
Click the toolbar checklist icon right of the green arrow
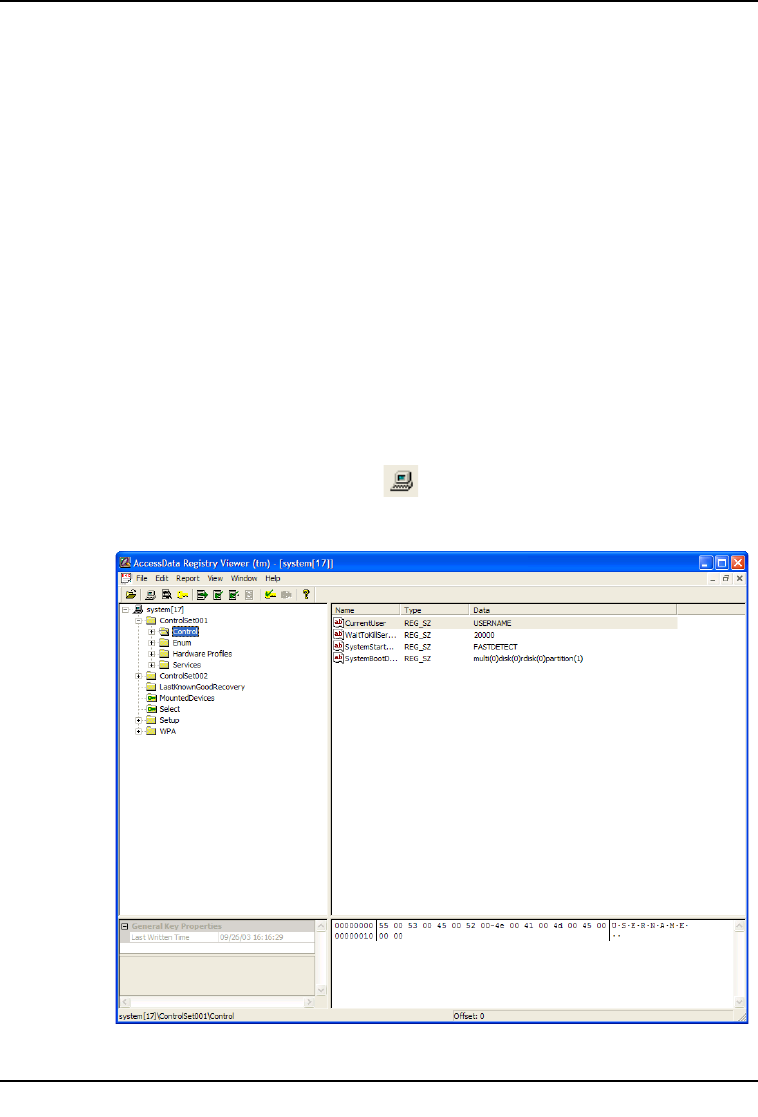218,594
